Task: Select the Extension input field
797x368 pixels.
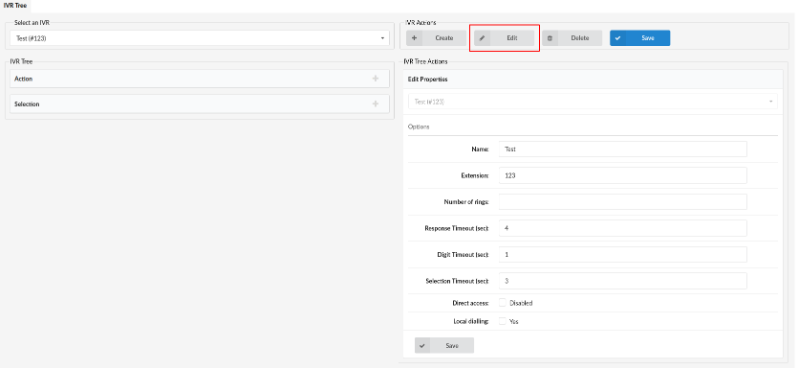Action: pos(623,175)
